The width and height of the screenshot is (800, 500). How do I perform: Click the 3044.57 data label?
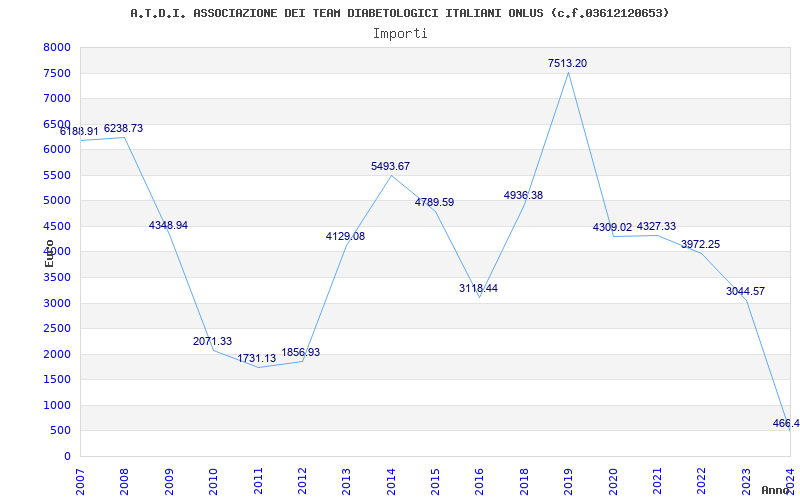click(745, 291)
